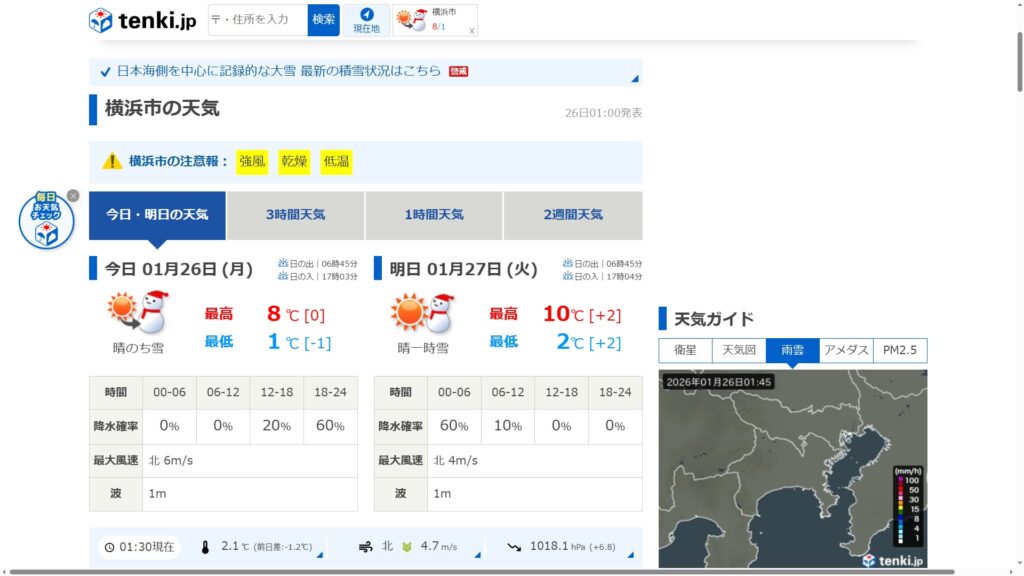
Task: Select the アメダス weather guide tab
Action: click(846, 351)
